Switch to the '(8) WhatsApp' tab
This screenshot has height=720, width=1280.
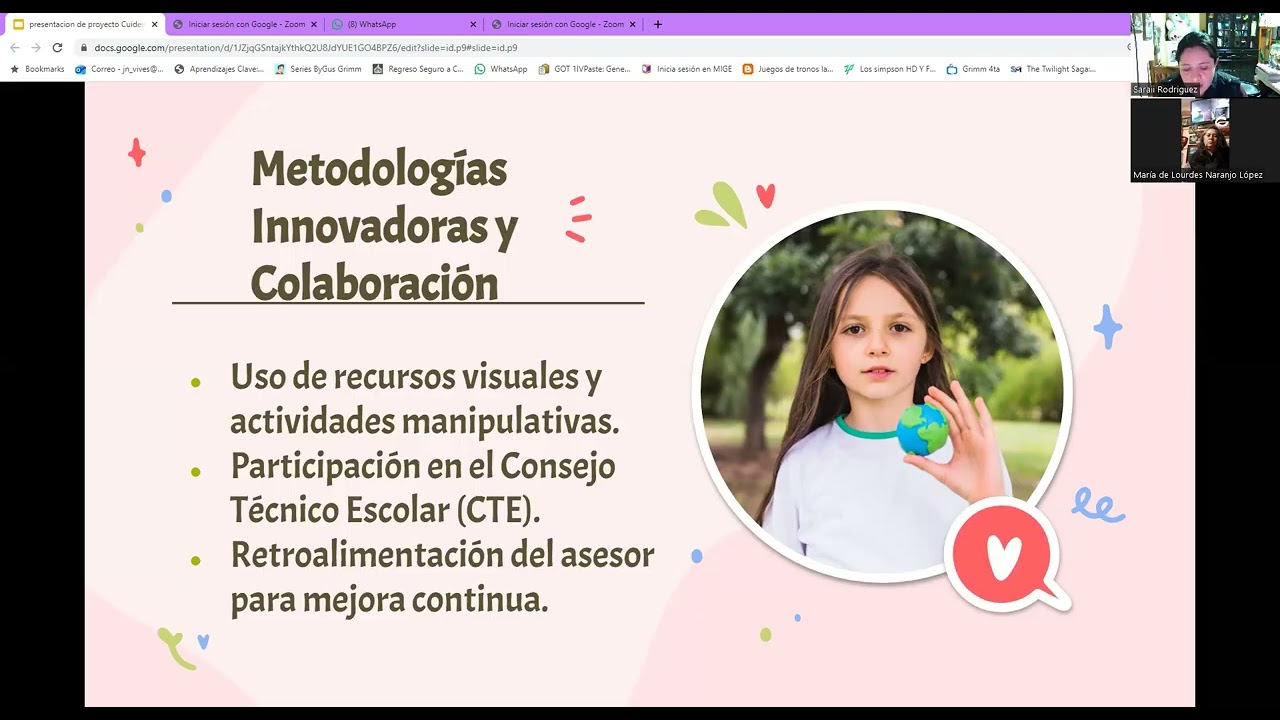pyautogui.click(x=404, y=24)
